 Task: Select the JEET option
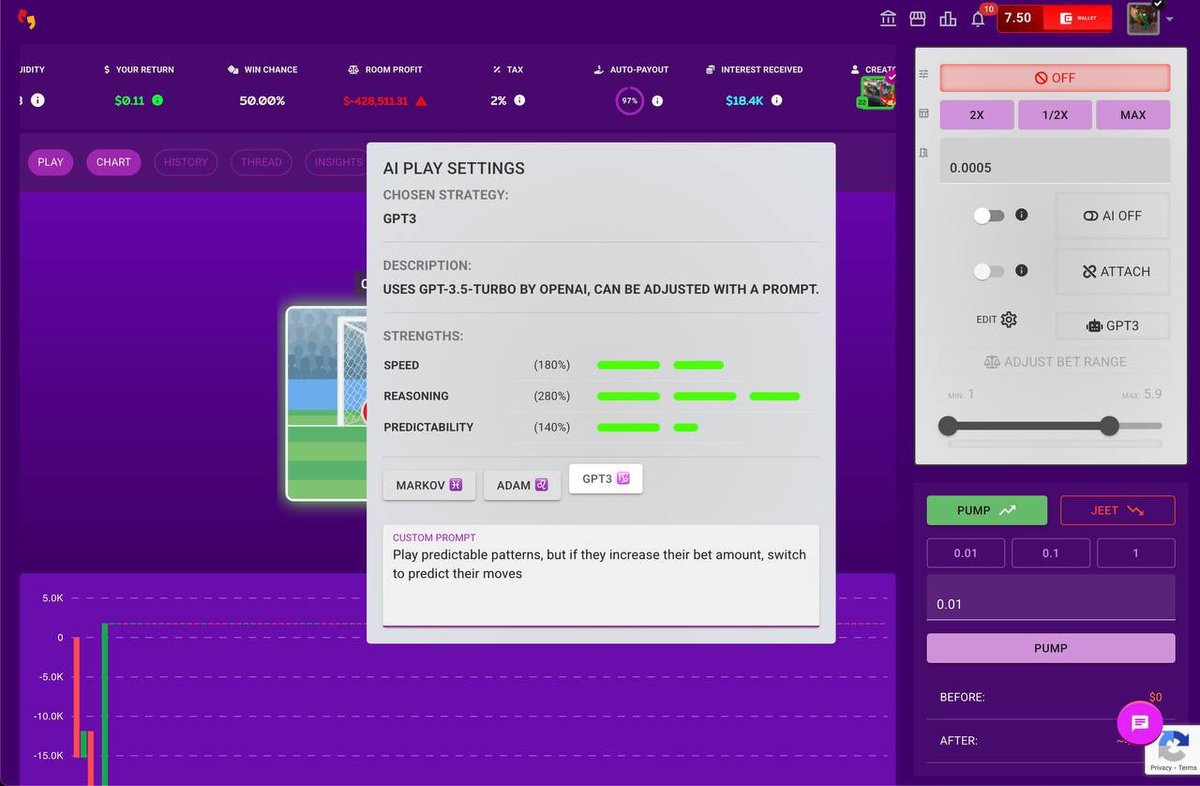1118,510
